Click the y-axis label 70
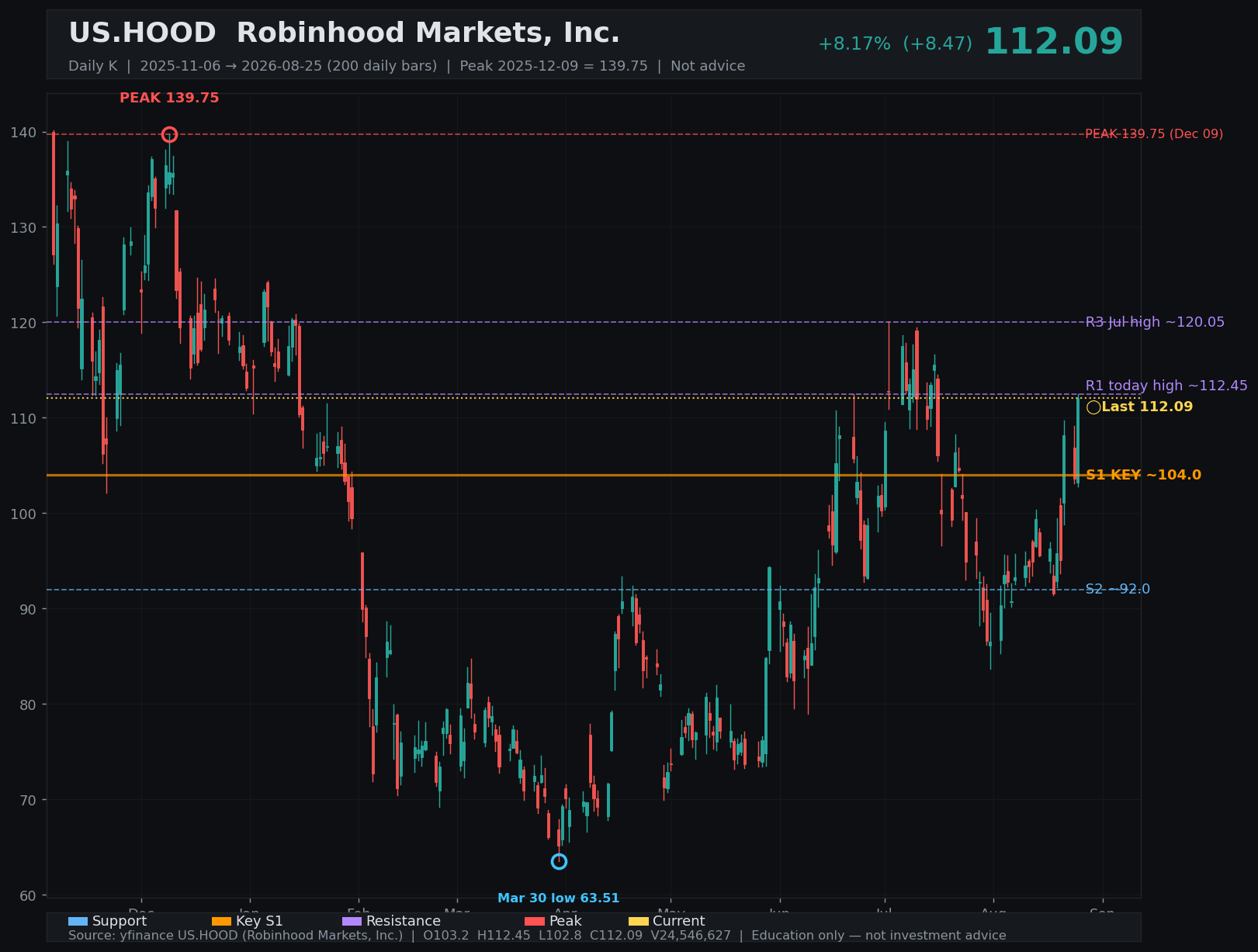Viewport: 1258px width, 952px height. tap(28, 801)
